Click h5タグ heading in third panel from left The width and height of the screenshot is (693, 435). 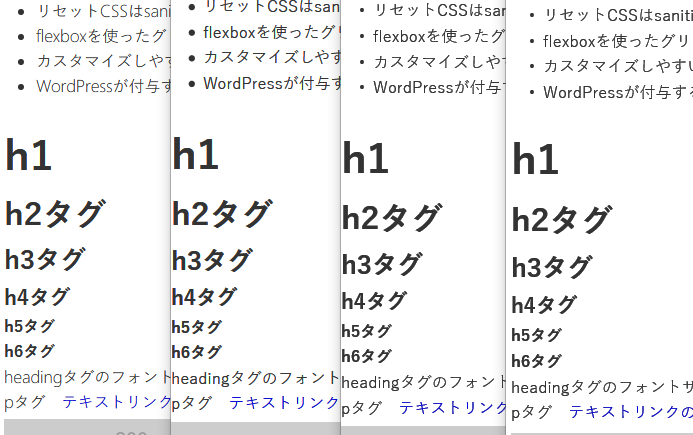click(366, 331)
